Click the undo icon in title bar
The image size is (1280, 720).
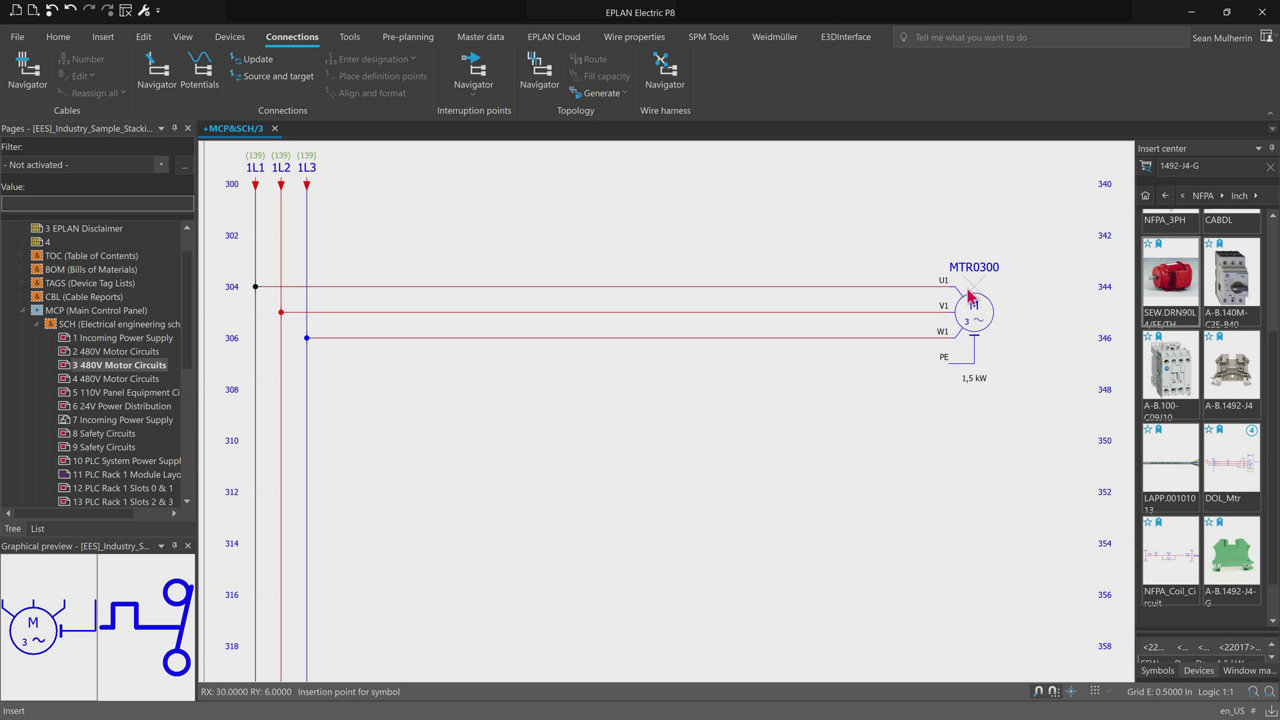pyautogui.click(x=70, y=11)
